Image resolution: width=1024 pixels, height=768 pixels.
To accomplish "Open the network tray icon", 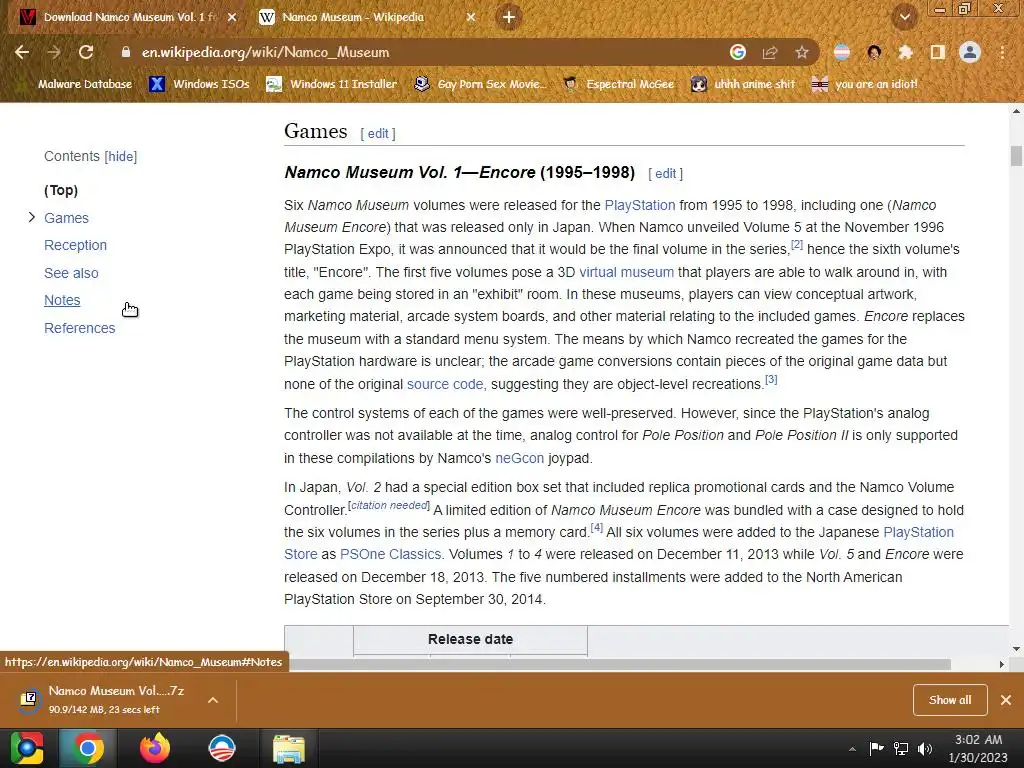I will [901, 748].
